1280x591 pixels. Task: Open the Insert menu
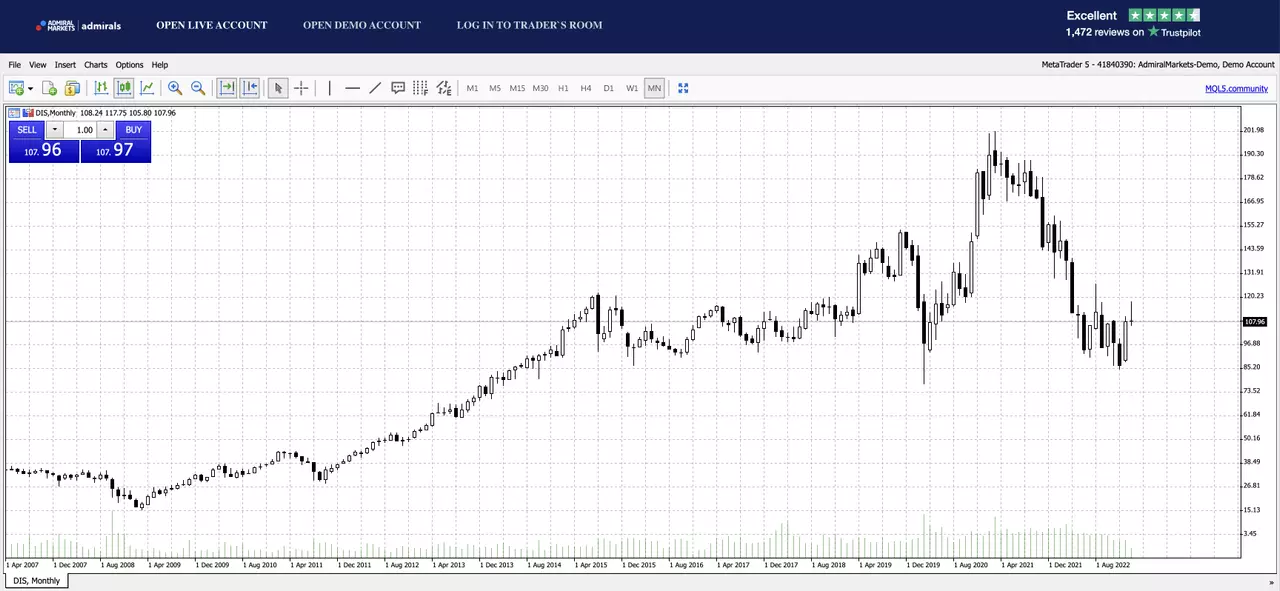click(65, 65)
